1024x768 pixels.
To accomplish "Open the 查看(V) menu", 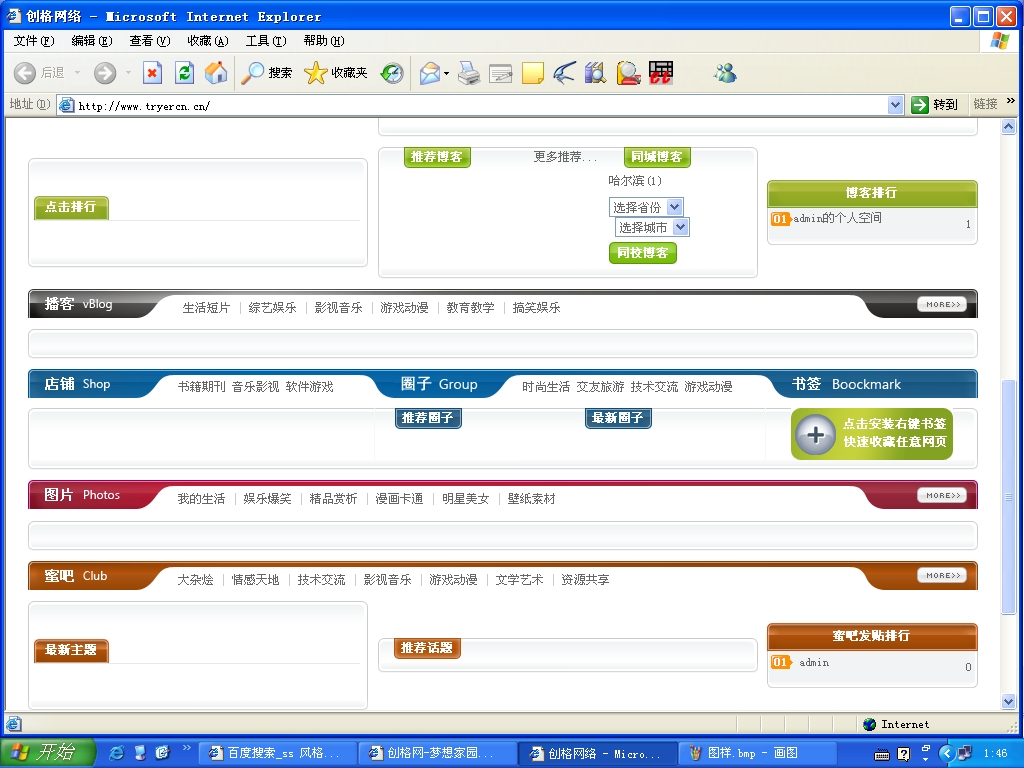I will point(150,41).
